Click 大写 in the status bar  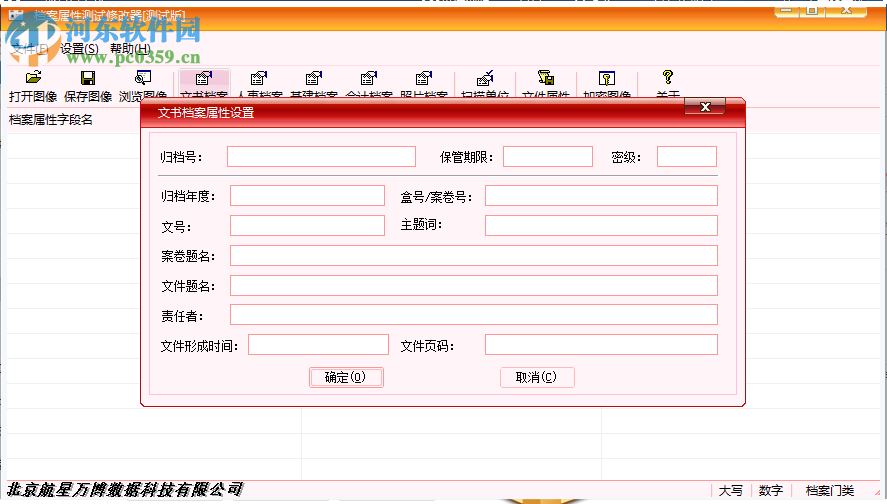730,490
